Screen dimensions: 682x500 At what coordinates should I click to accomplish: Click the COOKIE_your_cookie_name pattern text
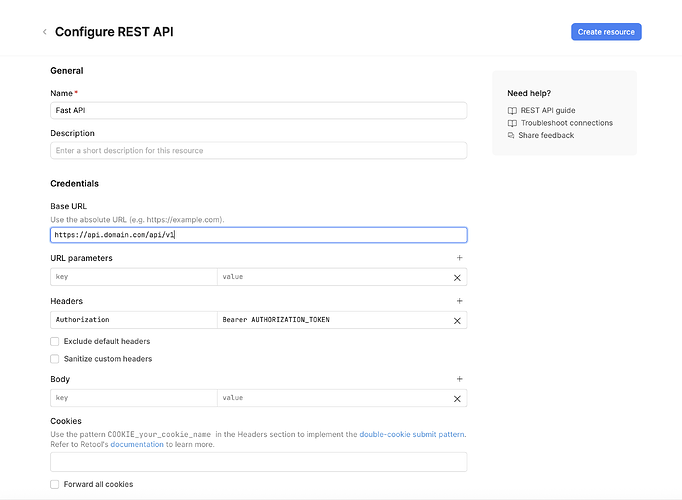(x=159, y=434)
